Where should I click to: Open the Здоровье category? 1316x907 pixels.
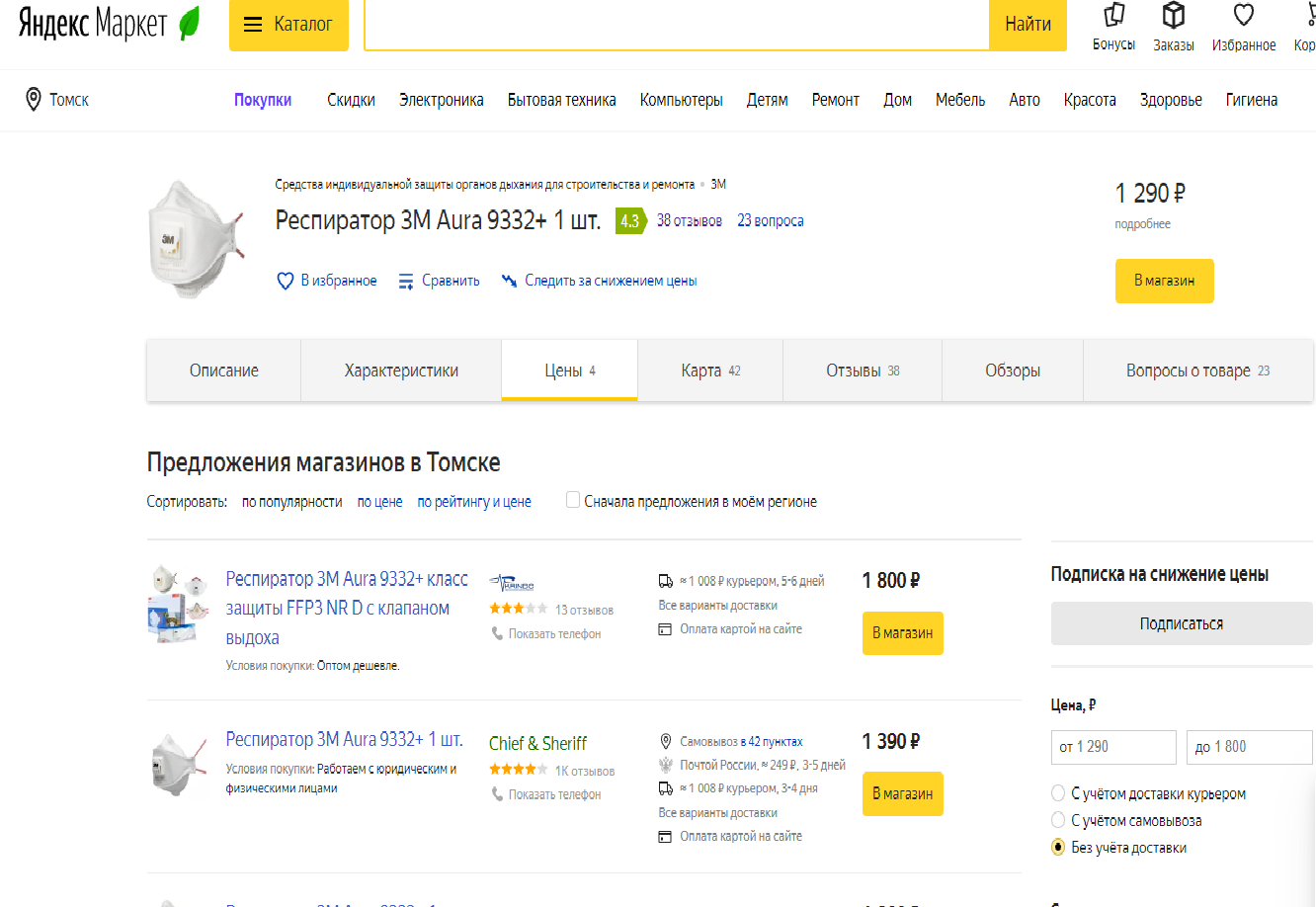click(x=1171, y=100)
